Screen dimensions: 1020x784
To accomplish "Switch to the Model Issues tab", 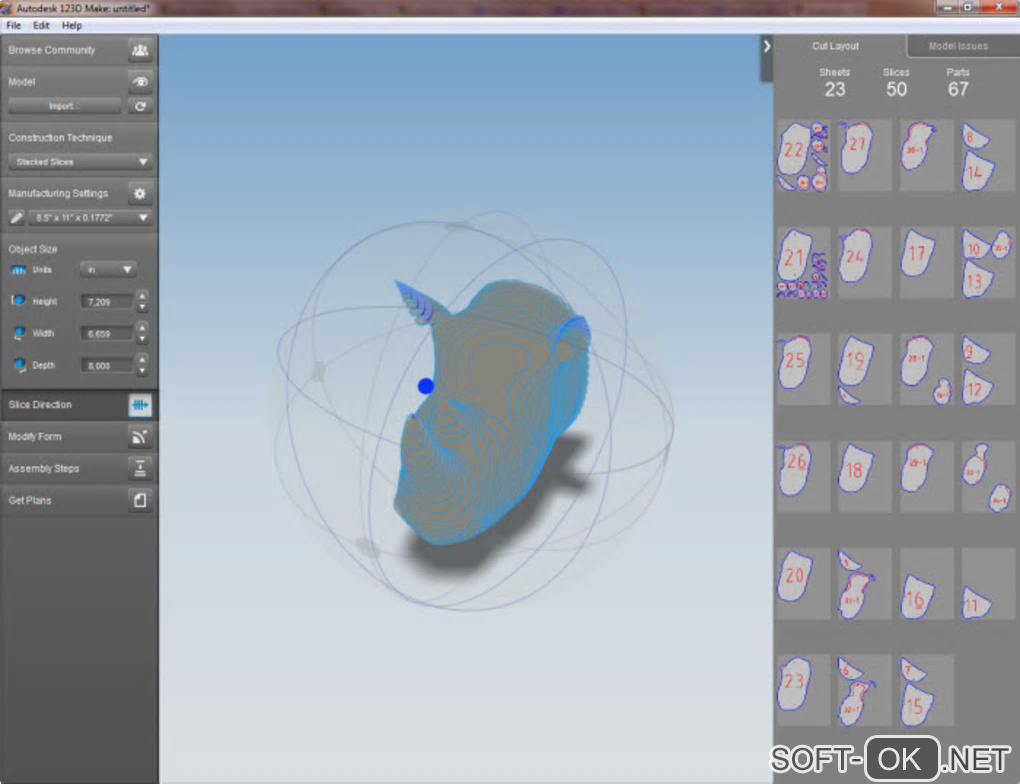I will tap(958, 46).
